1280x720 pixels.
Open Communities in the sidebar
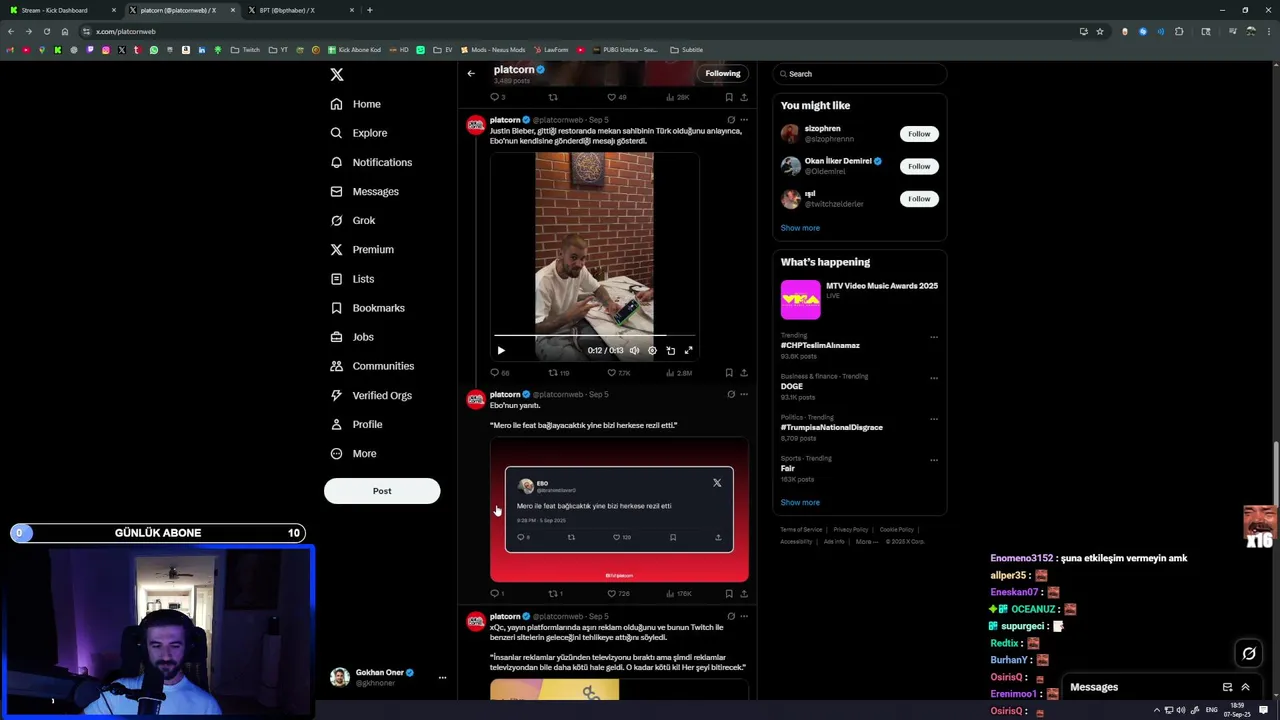(372, 366)
